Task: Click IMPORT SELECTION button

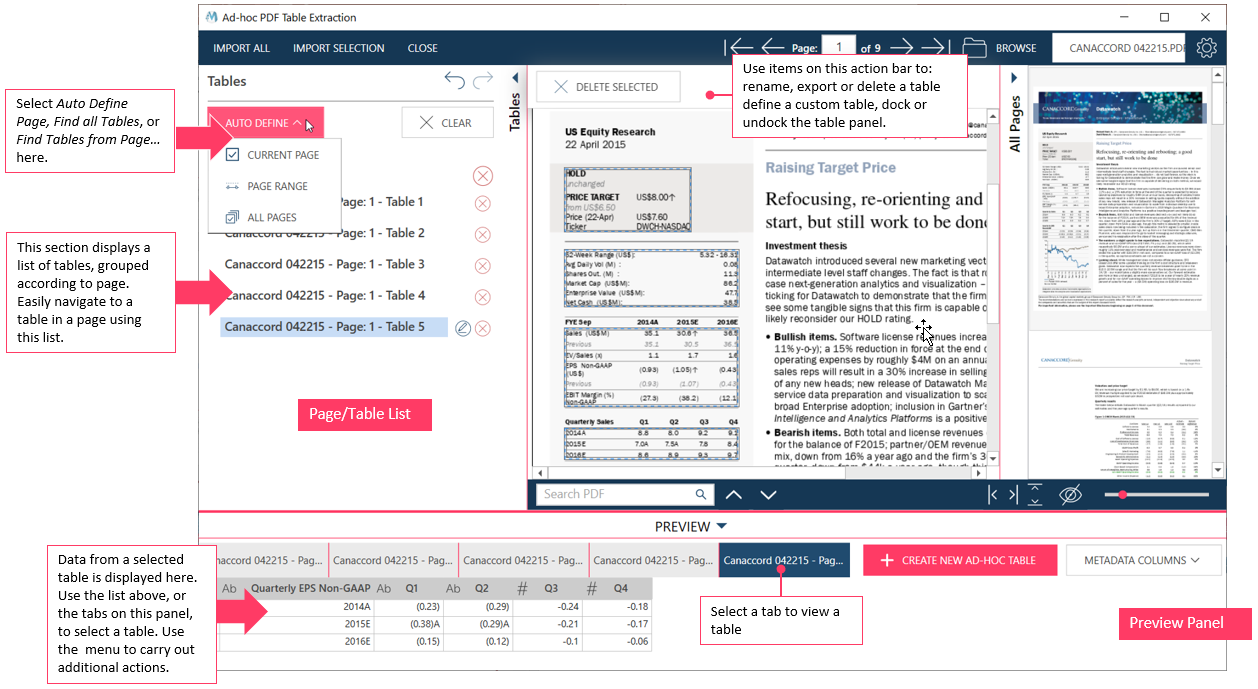Action: 338,48
